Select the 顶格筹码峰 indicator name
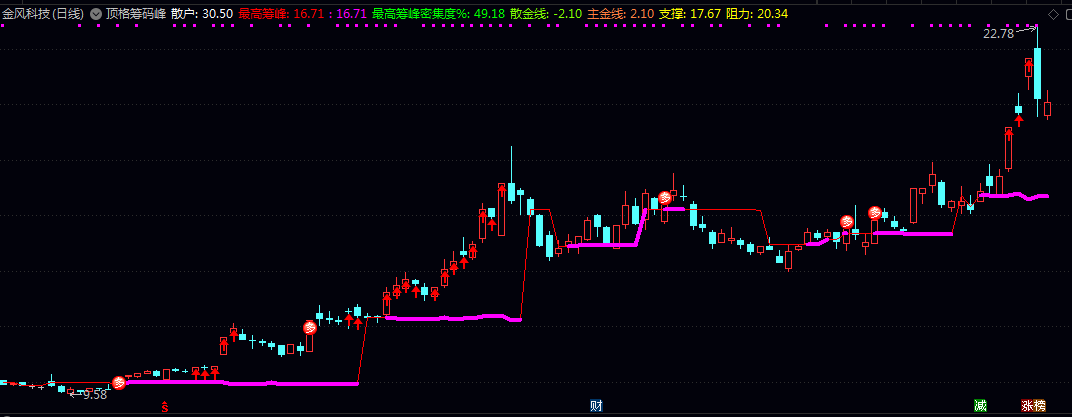The width and height of the screenshot is (1072, 417). 135,14
